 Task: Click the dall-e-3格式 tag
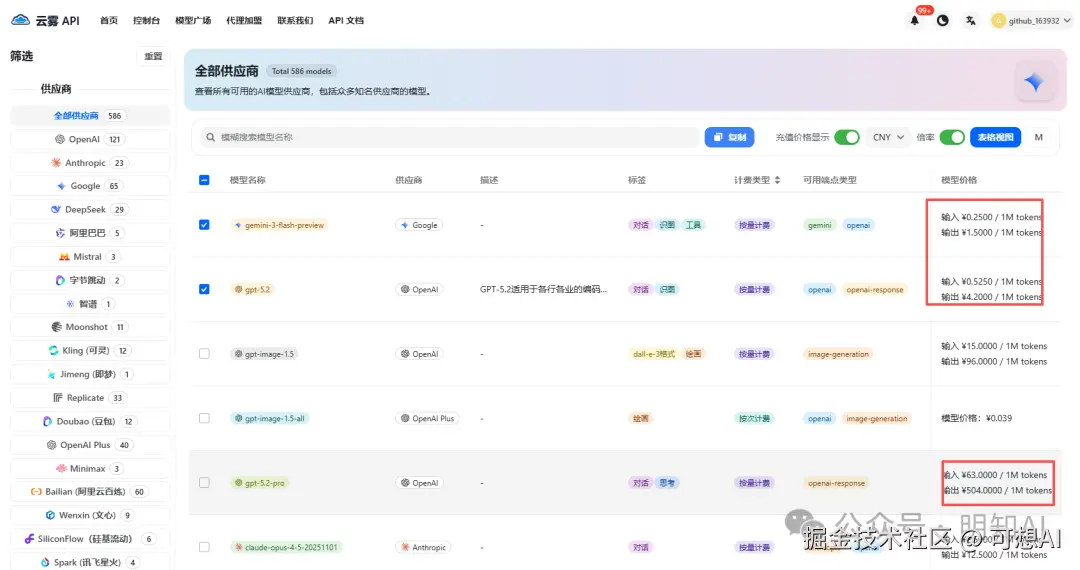654,354
